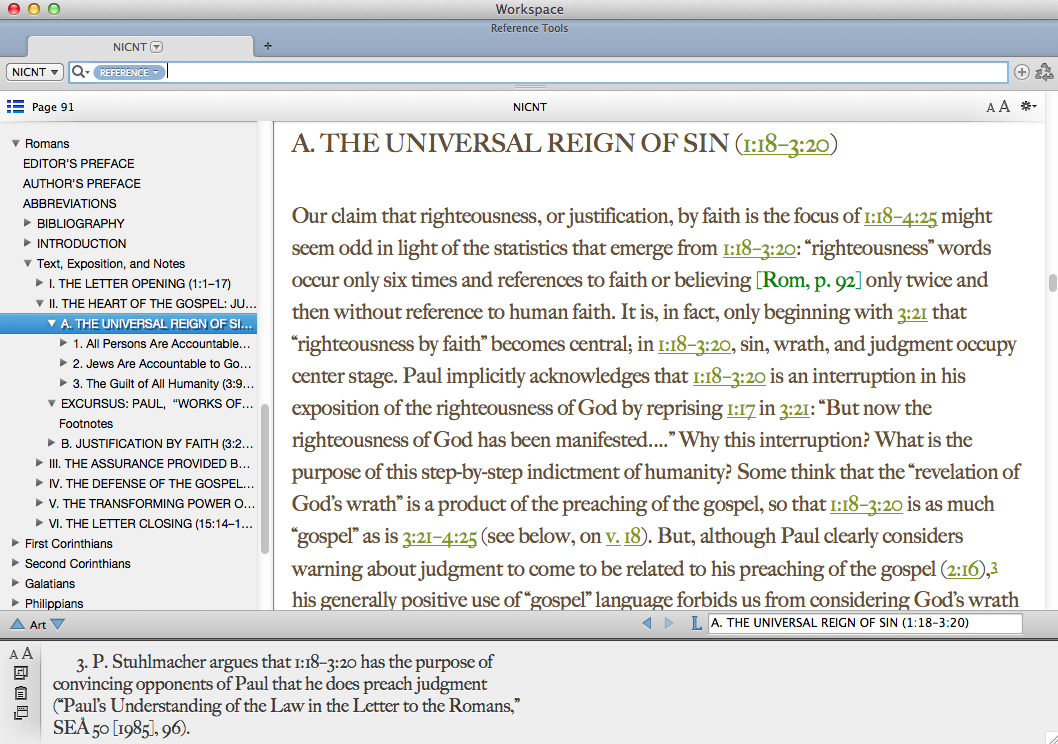Go forward with the right arrow

[669, 623]
